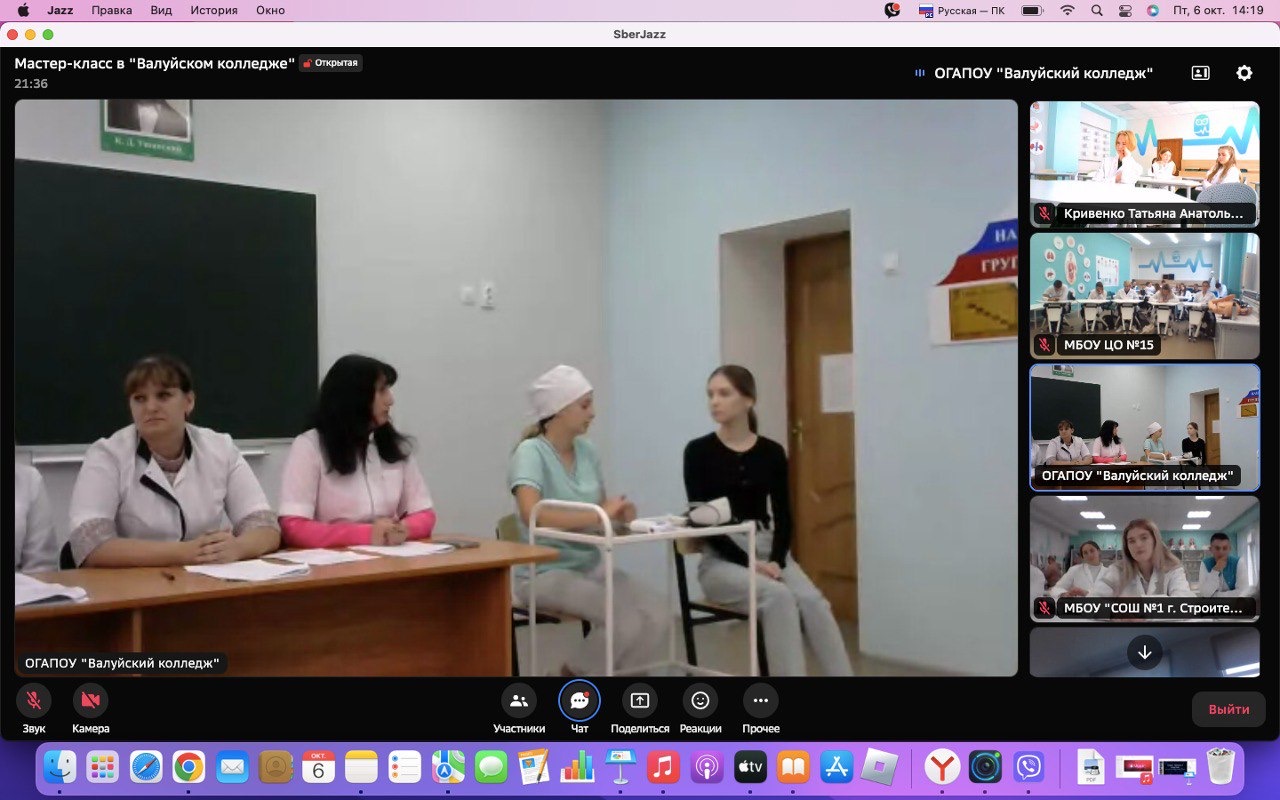Open Podcasts from the Dock
The image size is (1280, 800).
click(x=706, y=767)
